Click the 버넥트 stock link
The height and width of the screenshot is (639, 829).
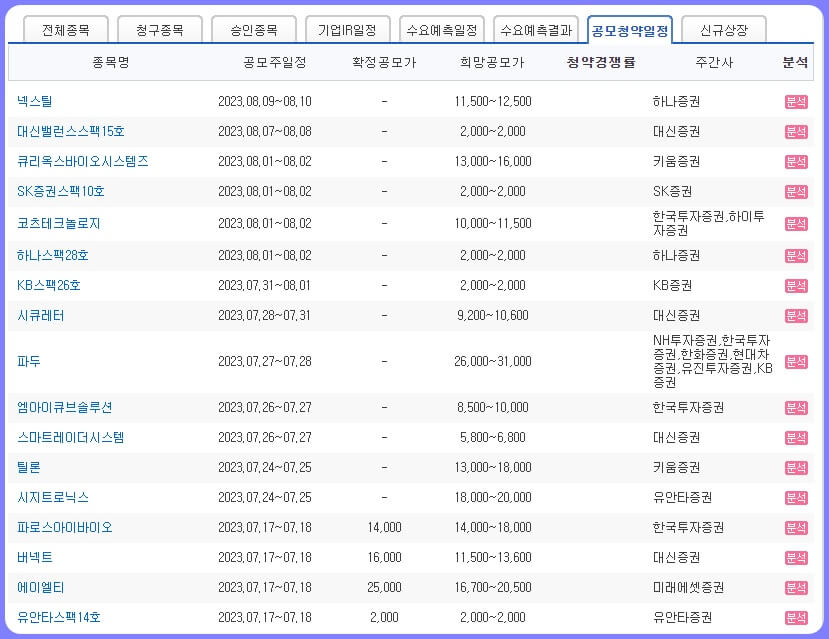pos(34,558)
